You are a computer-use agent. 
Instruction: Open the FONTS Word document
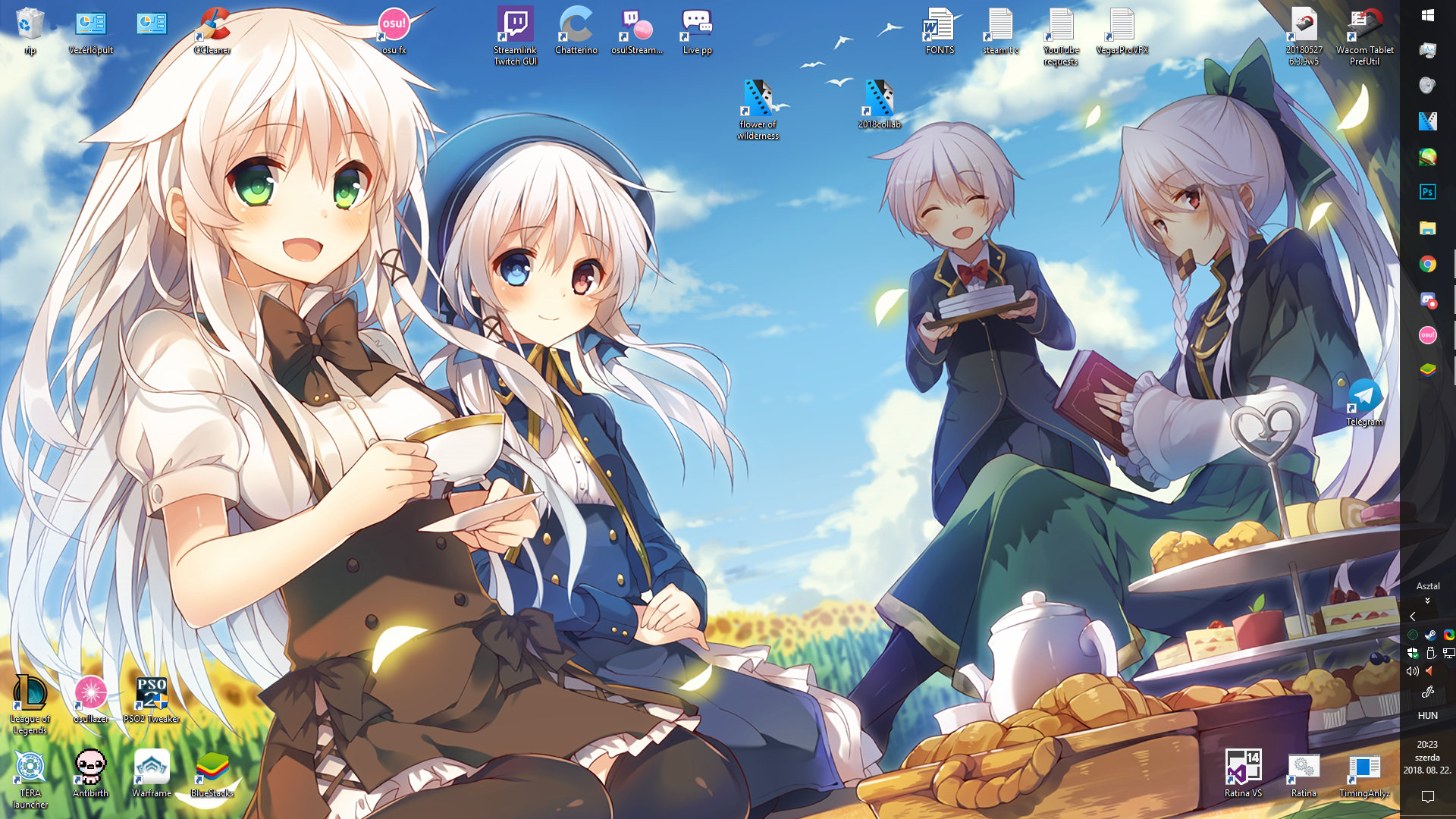[x=940, y=30]
